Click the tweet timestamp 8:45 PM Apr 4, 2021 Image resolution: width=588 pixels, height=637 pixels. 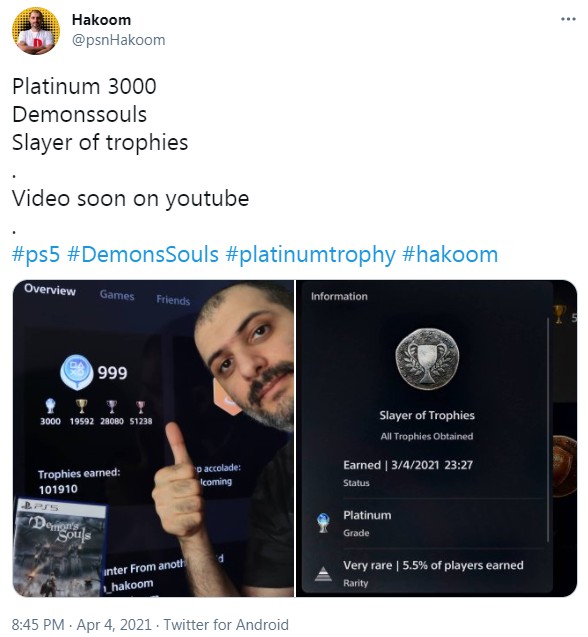[82, 624]
